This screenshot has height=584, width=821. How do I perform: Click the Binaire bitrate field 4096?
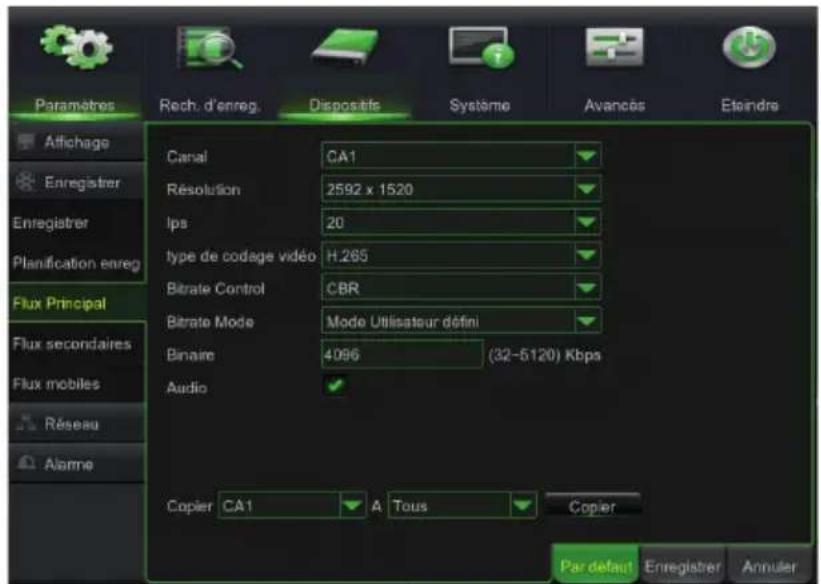[x=402, y=355]
